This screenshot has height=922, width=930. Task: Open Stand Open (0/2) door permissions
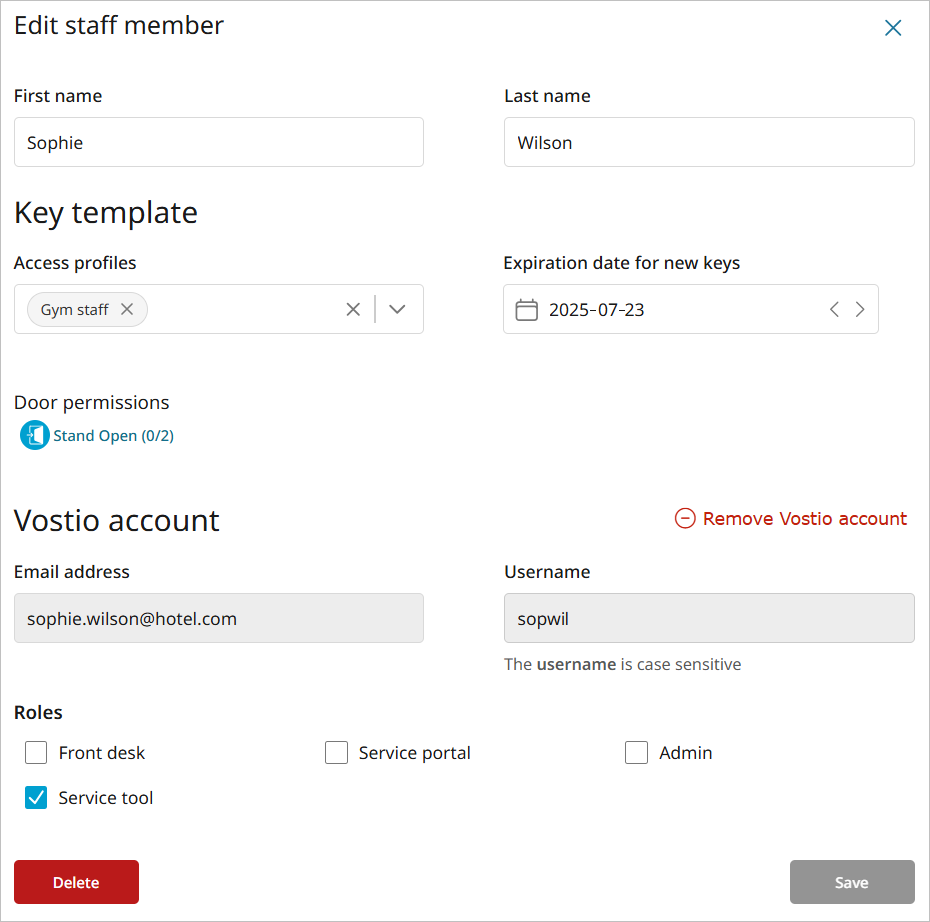113,436
